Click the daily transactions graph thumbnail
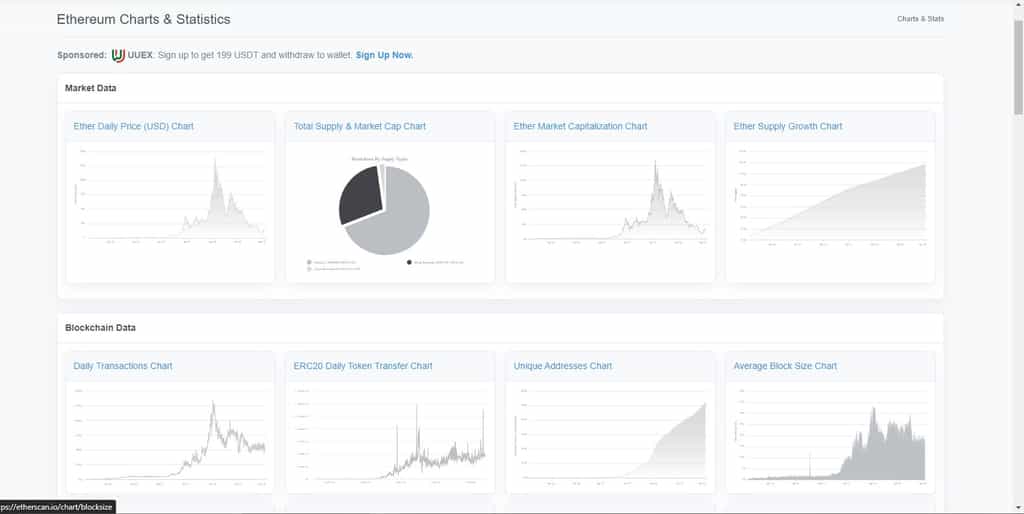The width and height of the screenshot is (1024, 514). click(170, 436)
